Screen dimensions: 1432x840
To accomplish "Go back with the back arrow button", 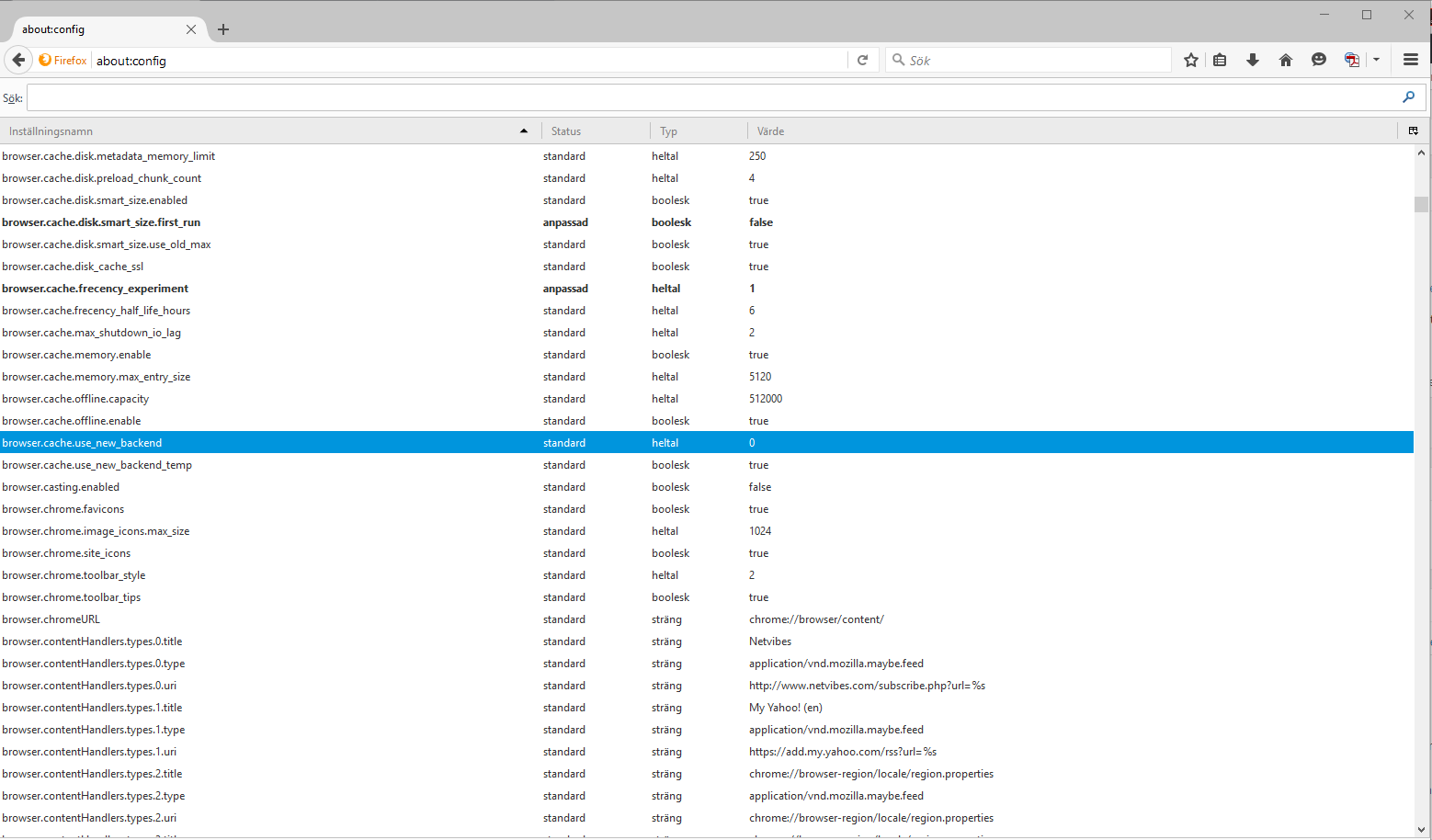I will 18,60.
